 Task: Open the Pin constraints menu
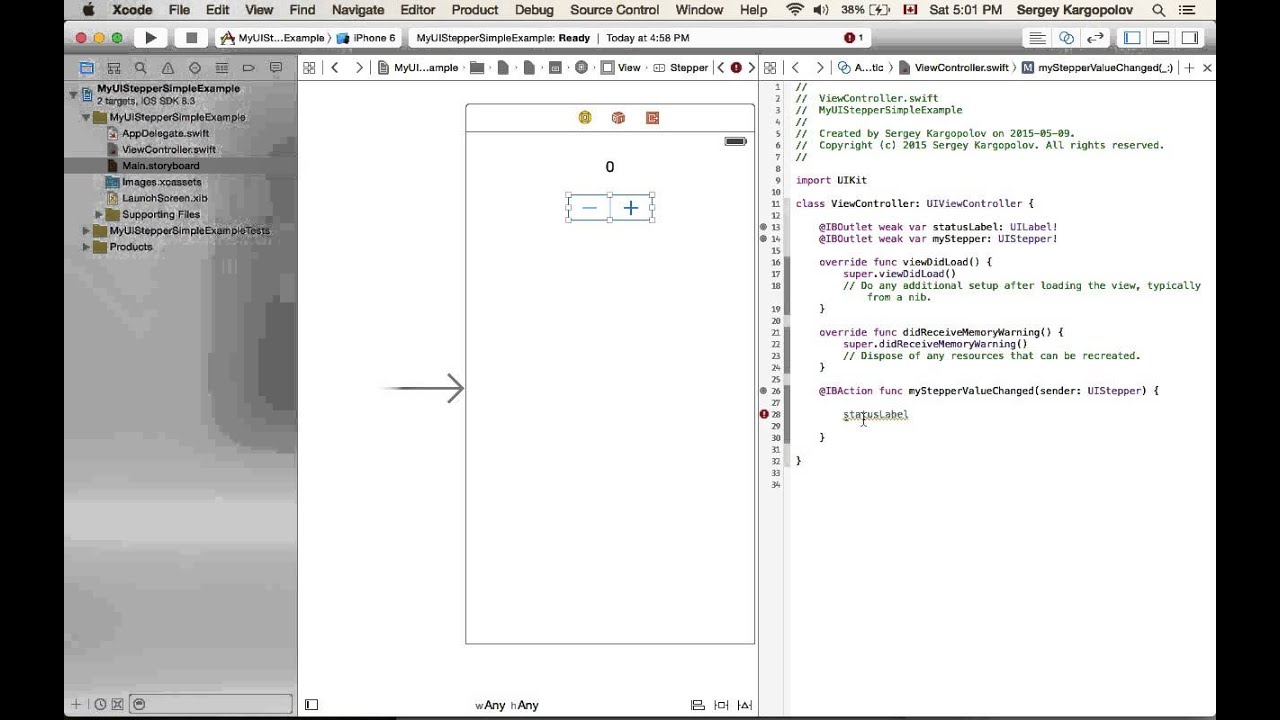pyautogui.click(x=721, y=705)
